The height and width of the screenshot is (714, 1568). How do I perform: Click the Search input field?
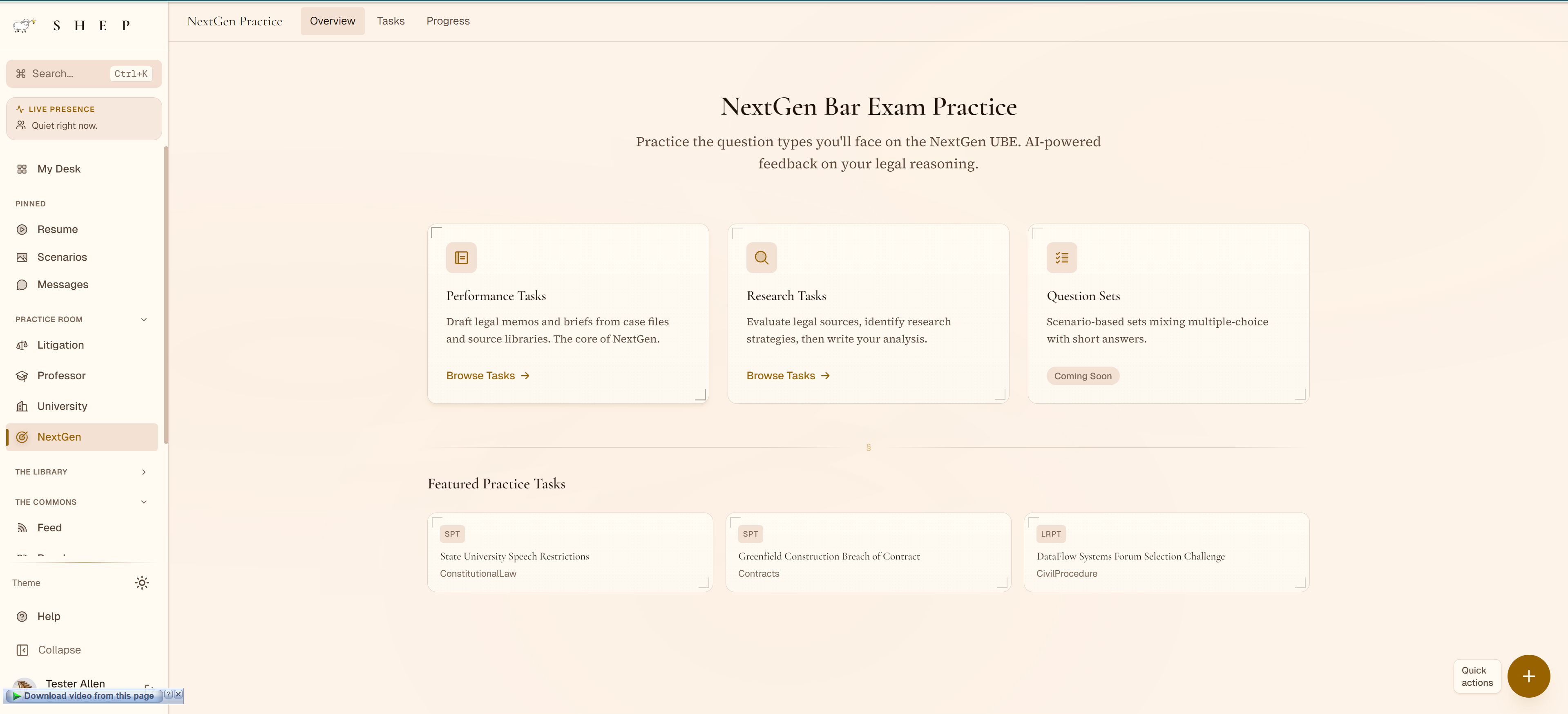click(67, 74)
